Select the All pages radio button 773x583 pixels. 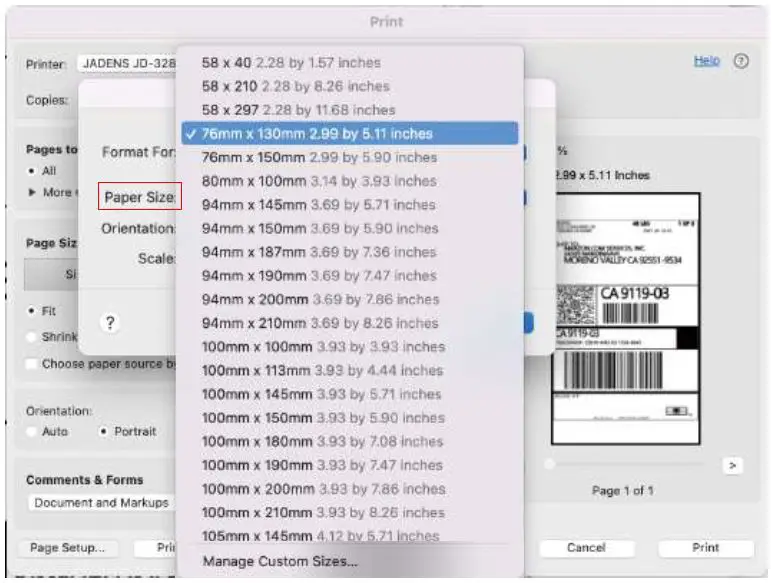(x=32, y=171)
